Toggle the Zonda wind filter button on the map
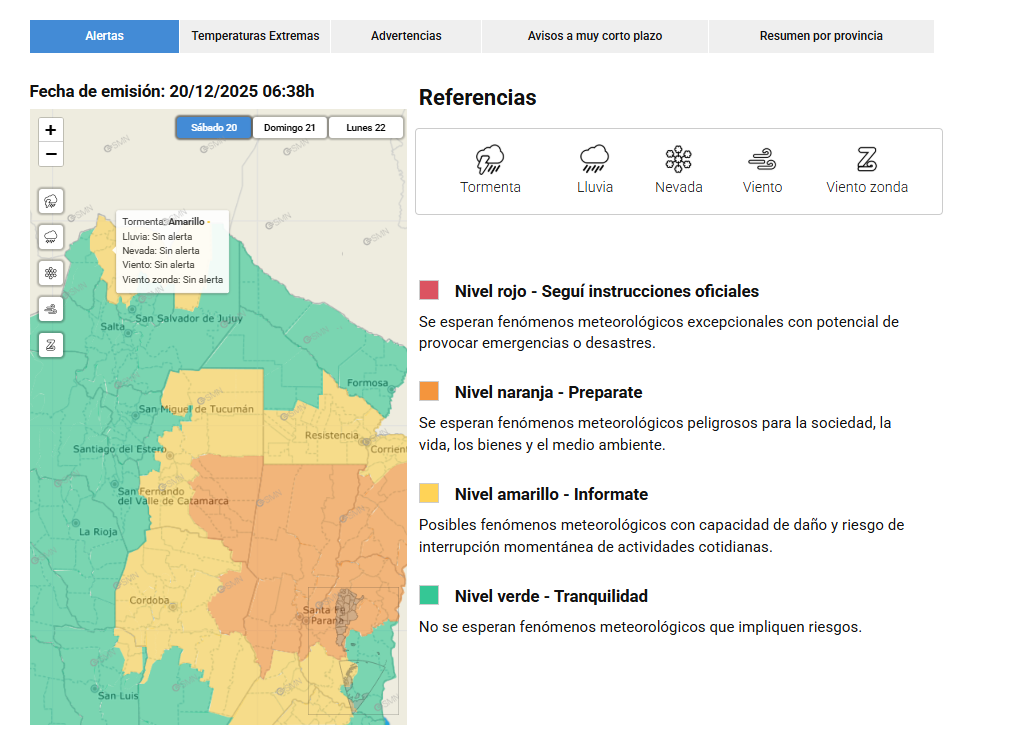The image size is (1017, 729). tap(51, 345)
